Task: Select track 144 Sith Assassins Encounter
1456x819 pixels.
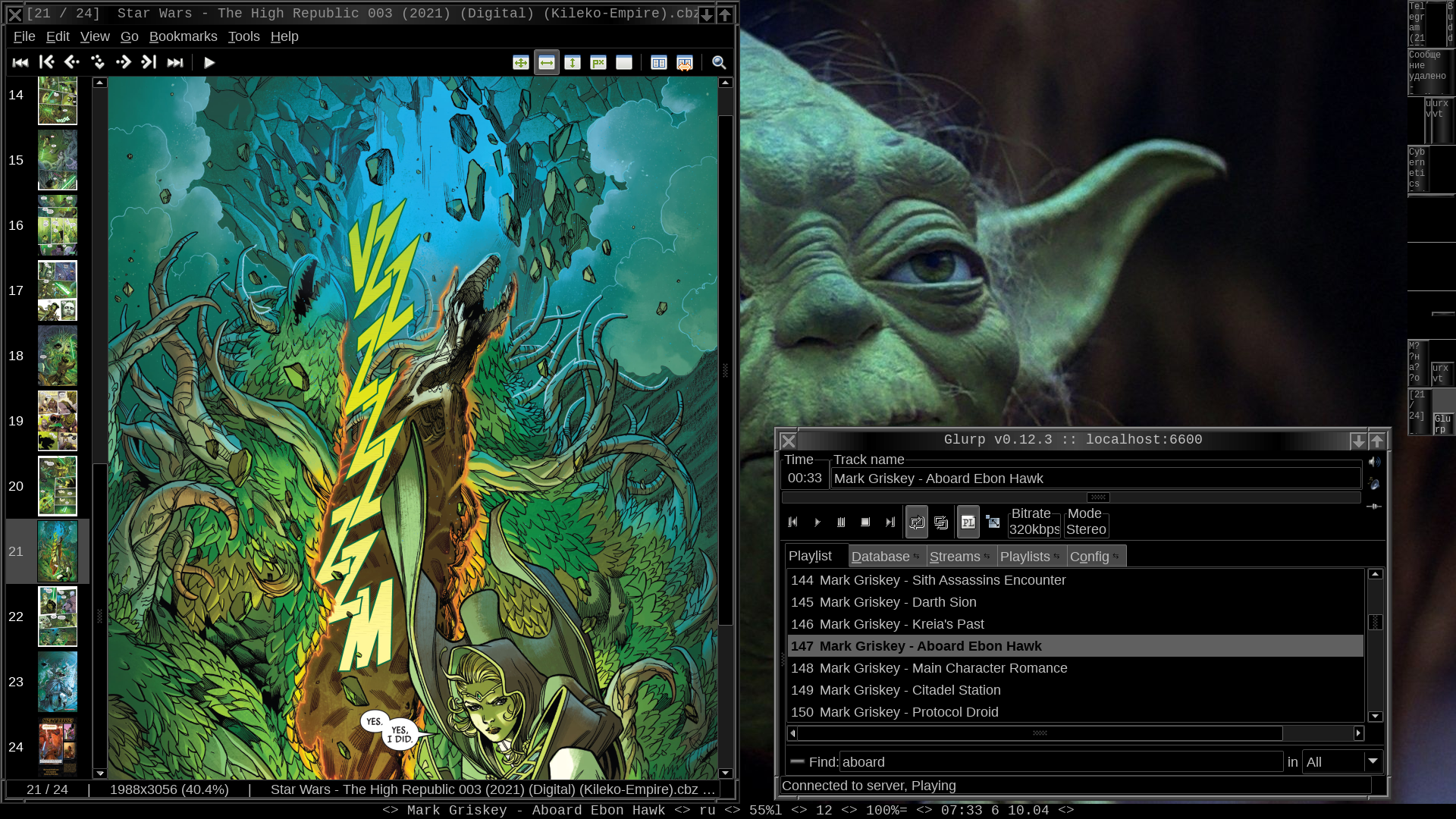Action: click(x=1075, y=580)
